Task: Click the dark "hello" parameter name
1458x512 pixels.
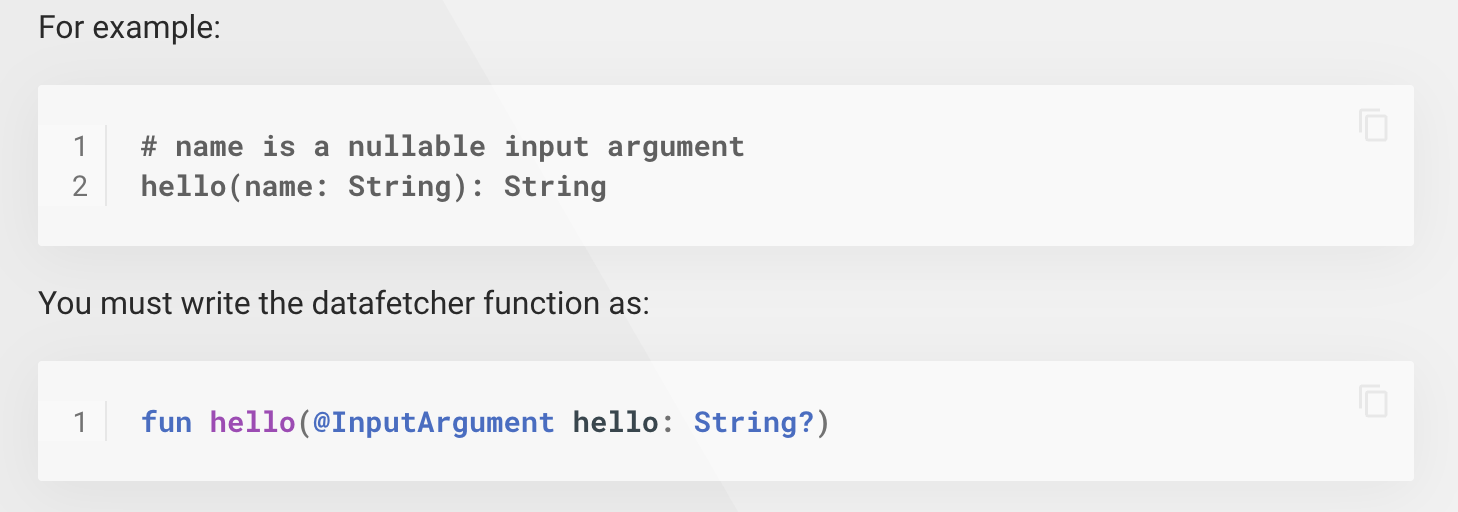Action: tap(615, 422)
